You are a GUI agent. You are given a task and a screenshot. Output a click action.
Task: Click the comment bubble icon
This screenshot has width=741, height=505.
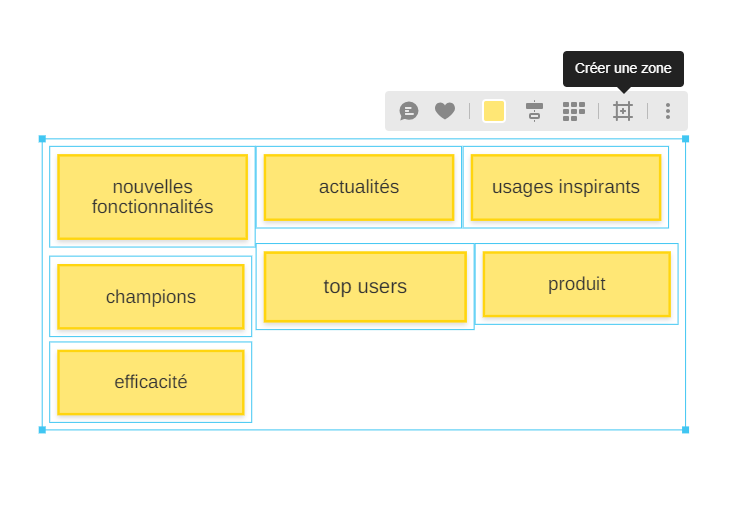pyautogui.click(x=409, y=111)
